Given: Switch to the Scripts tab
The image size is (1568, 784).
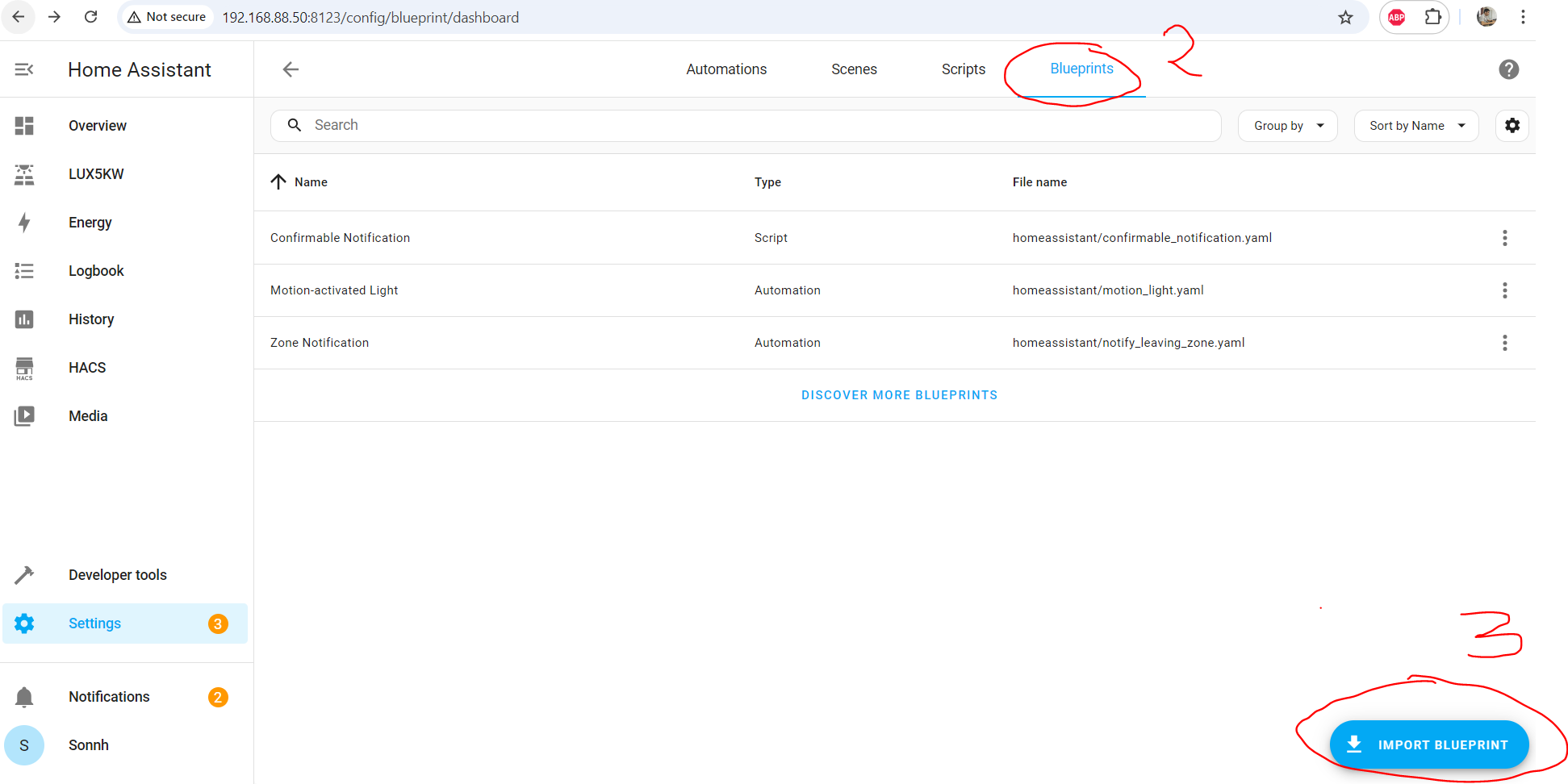Looking at the screenshot, I should pos(963,69).
